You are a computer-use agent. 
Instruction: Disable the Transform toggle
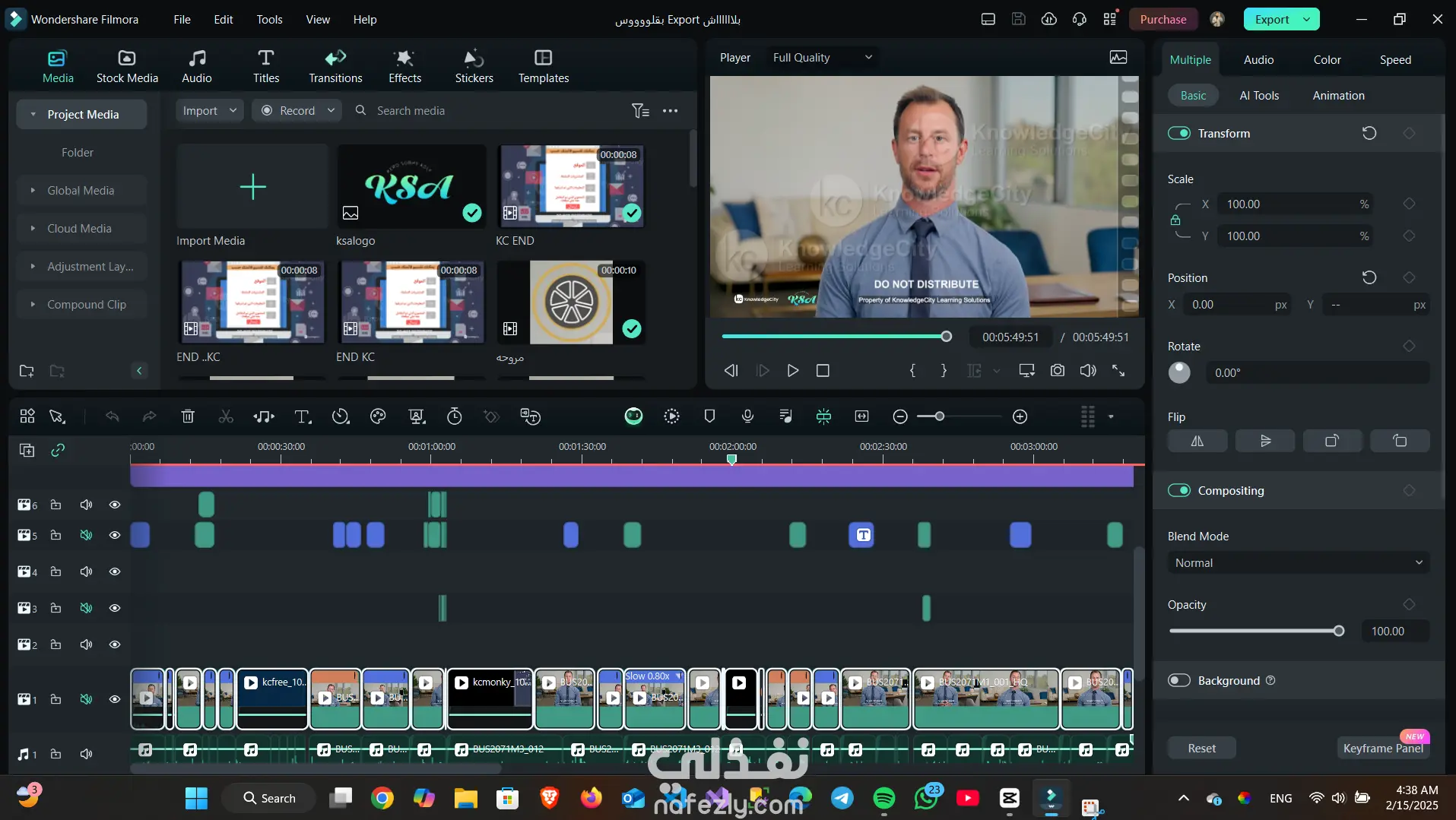(1179, 134)
